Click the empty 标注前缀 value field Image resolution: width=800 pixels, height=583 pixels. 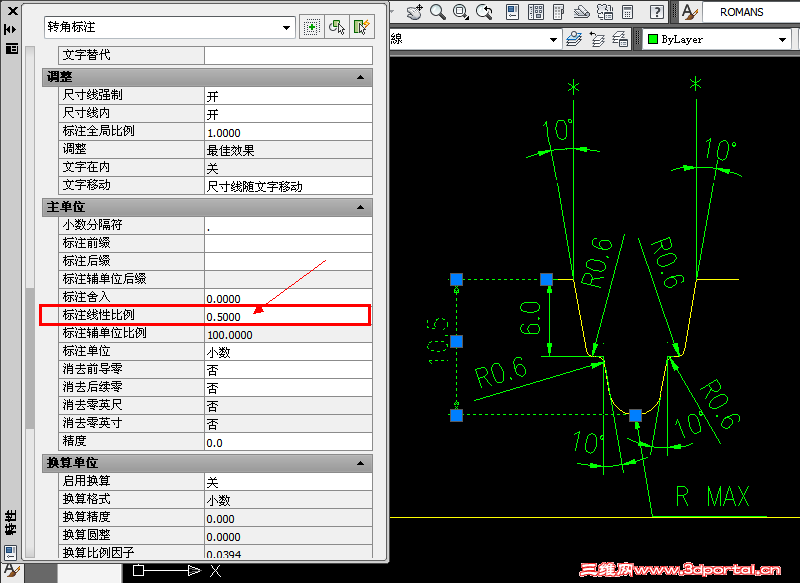click(x=288, y=244)
